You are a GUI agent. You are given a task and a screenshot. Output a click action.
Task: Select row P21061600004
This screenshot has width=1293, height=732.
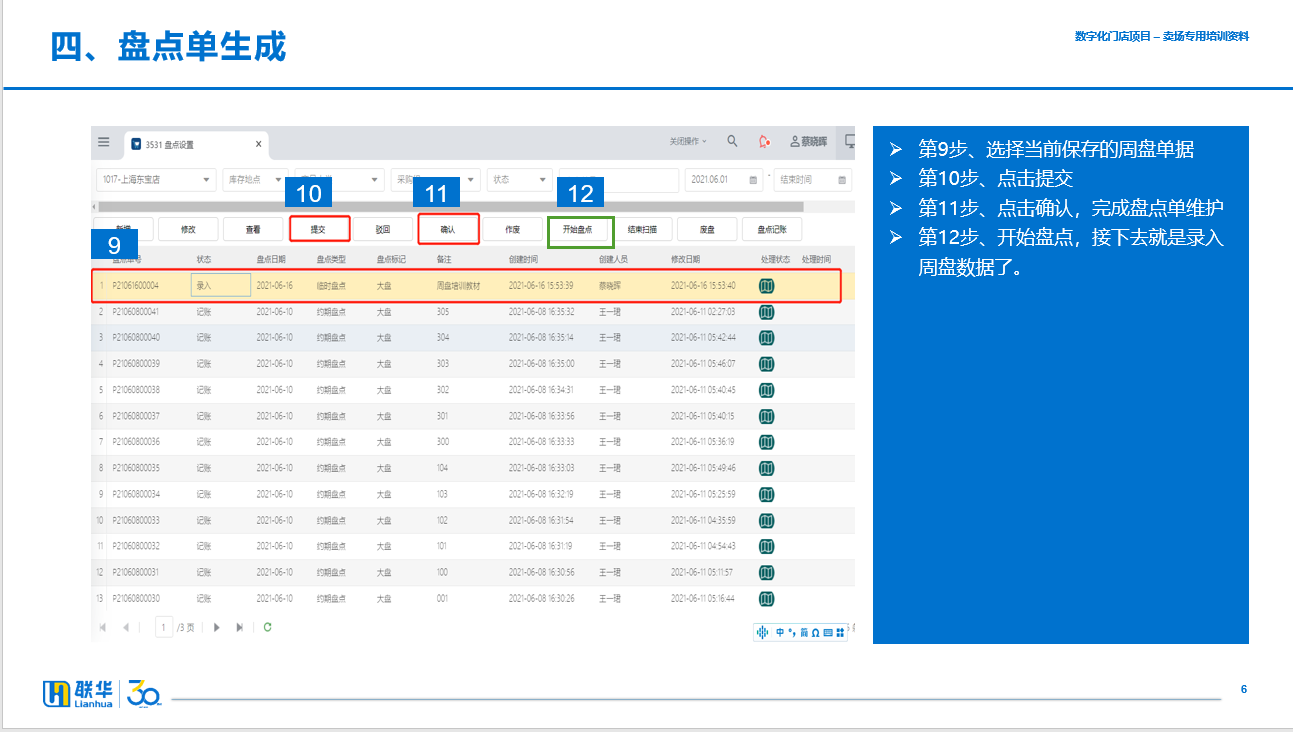point(474,286)
